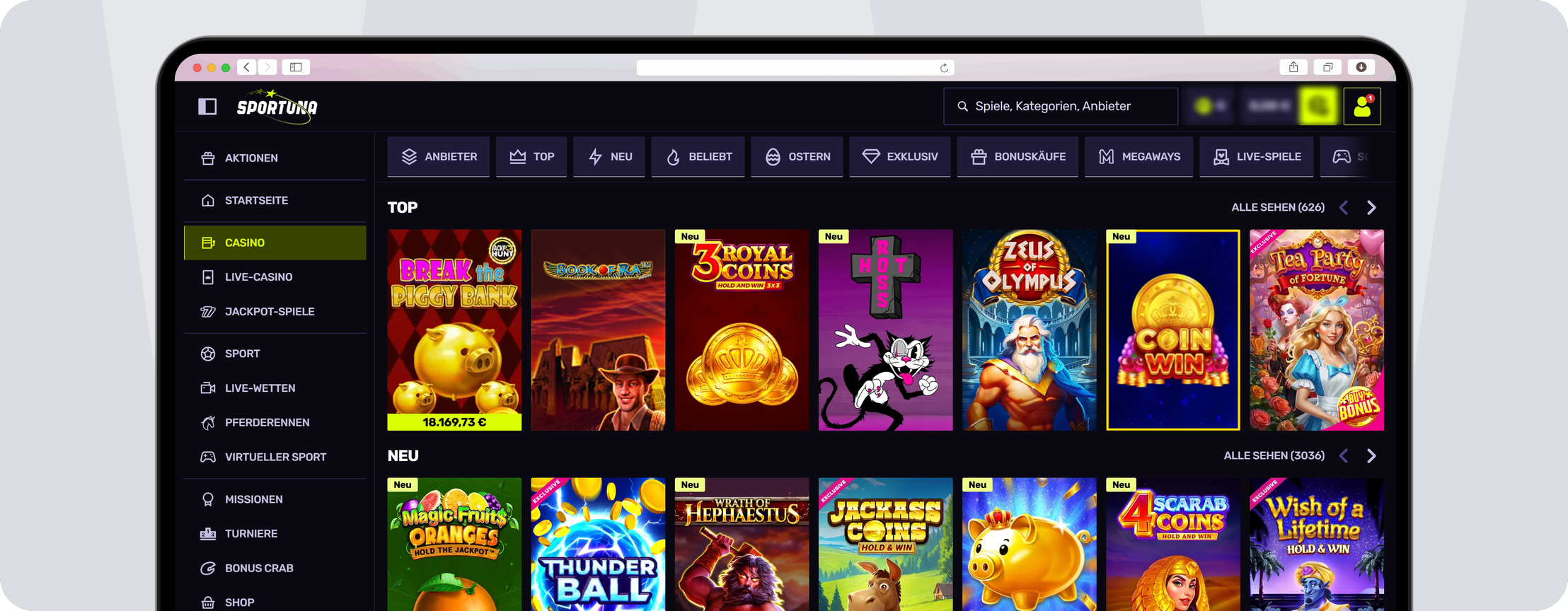Click the browser share icon
1568x611 pixels.
coord(1293,67)
